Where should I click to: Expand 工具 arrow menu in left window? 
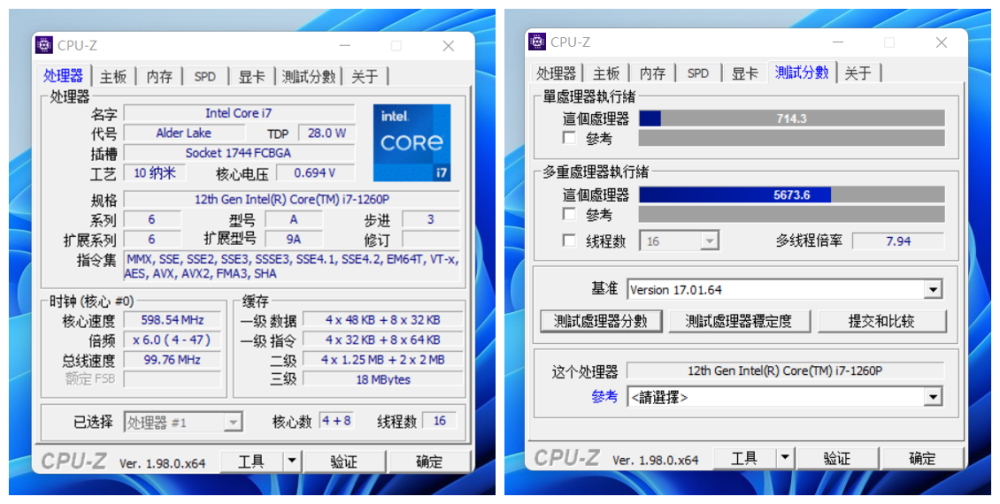[x=291, y=461]
